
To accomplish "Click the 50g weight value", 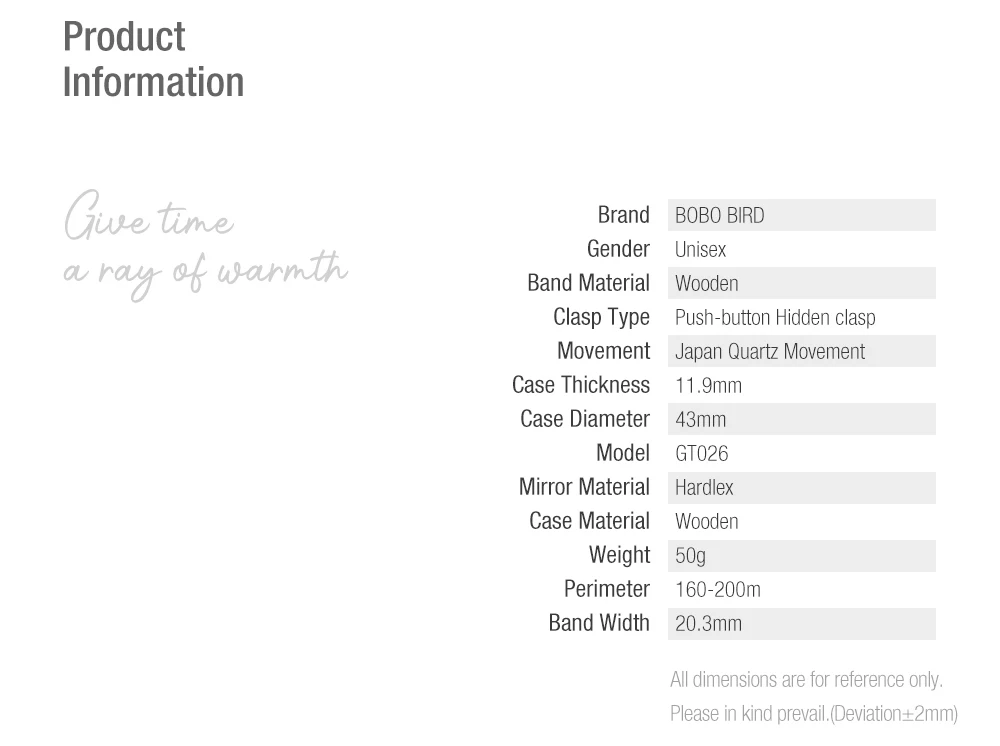I will click(x=690, y=555).
